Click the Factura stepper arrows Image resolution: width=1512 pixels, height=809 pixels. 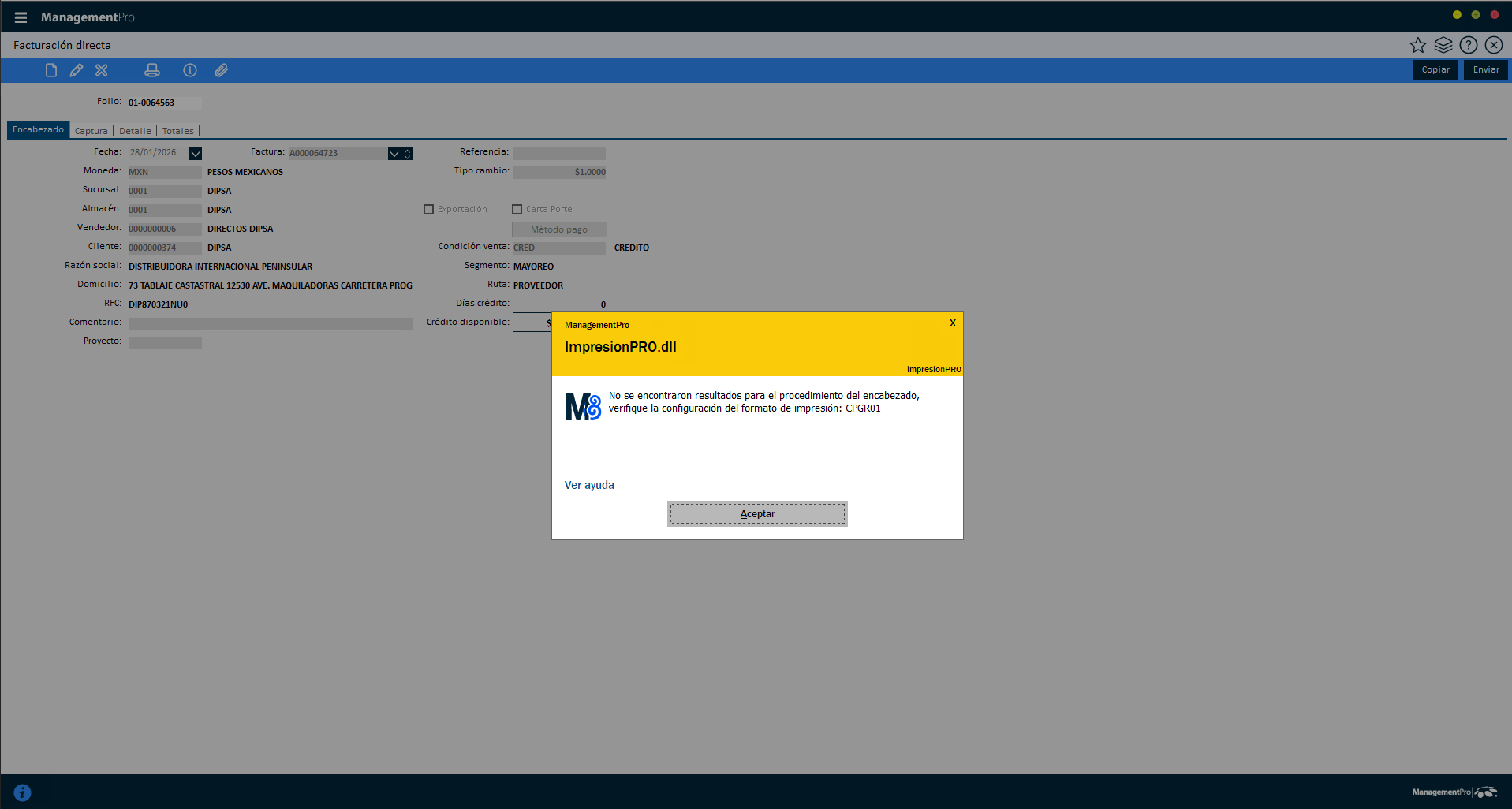click(x=408, y=154)
